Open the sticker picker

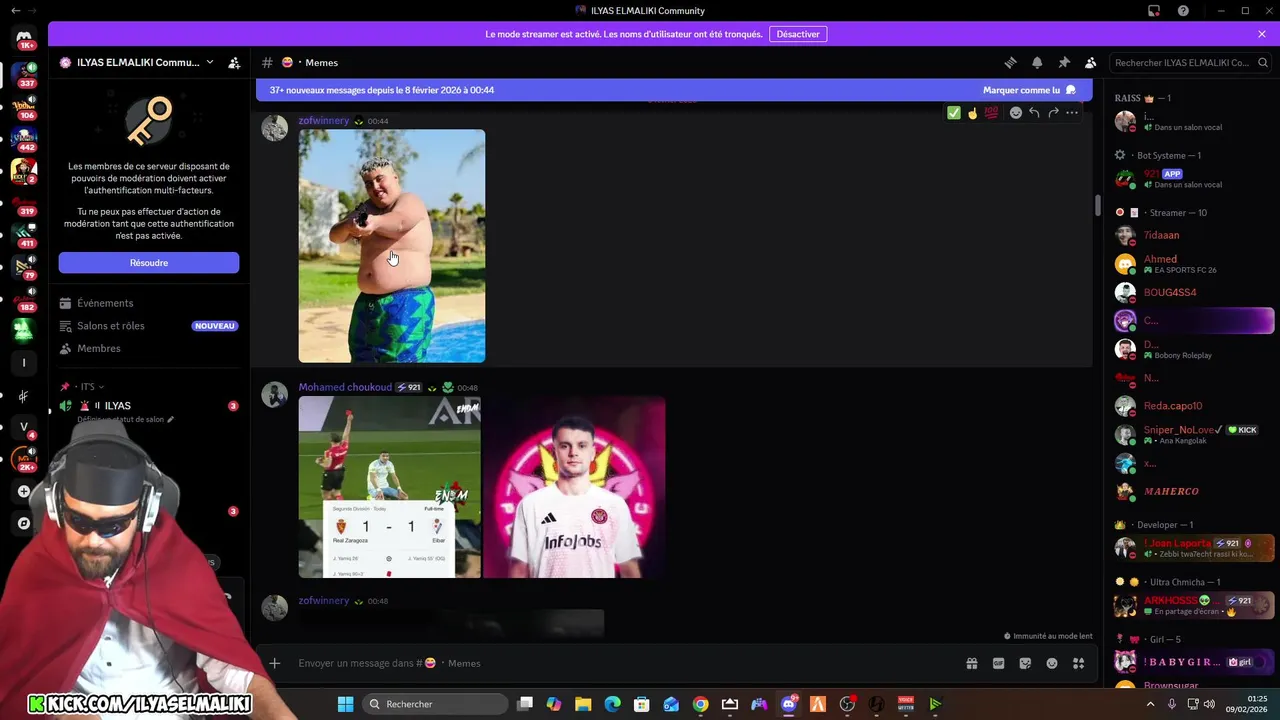[1025, 663]
